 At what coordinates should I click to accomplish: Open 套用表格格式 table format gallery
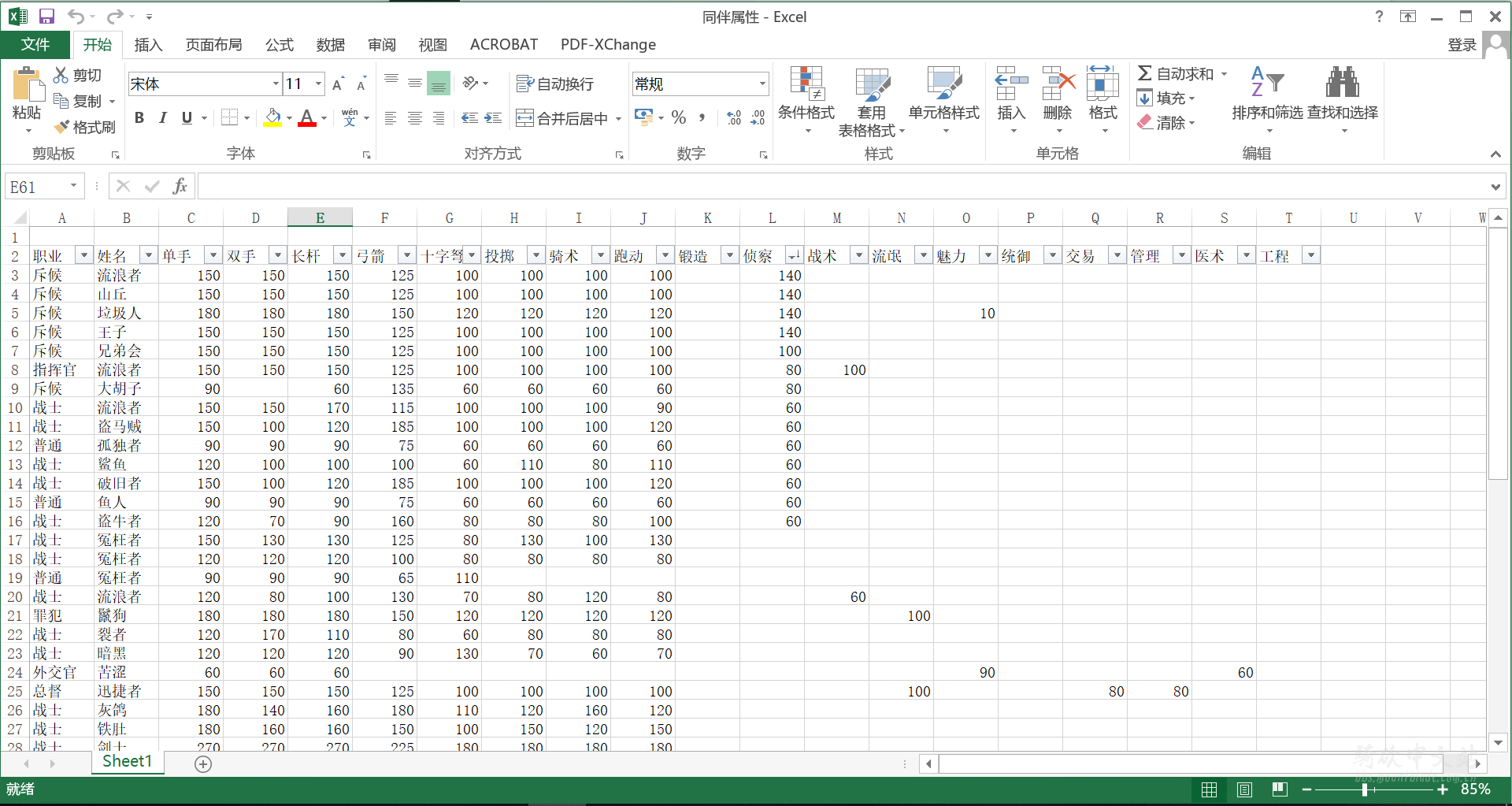pyautogui.click(x=871, y=102)
